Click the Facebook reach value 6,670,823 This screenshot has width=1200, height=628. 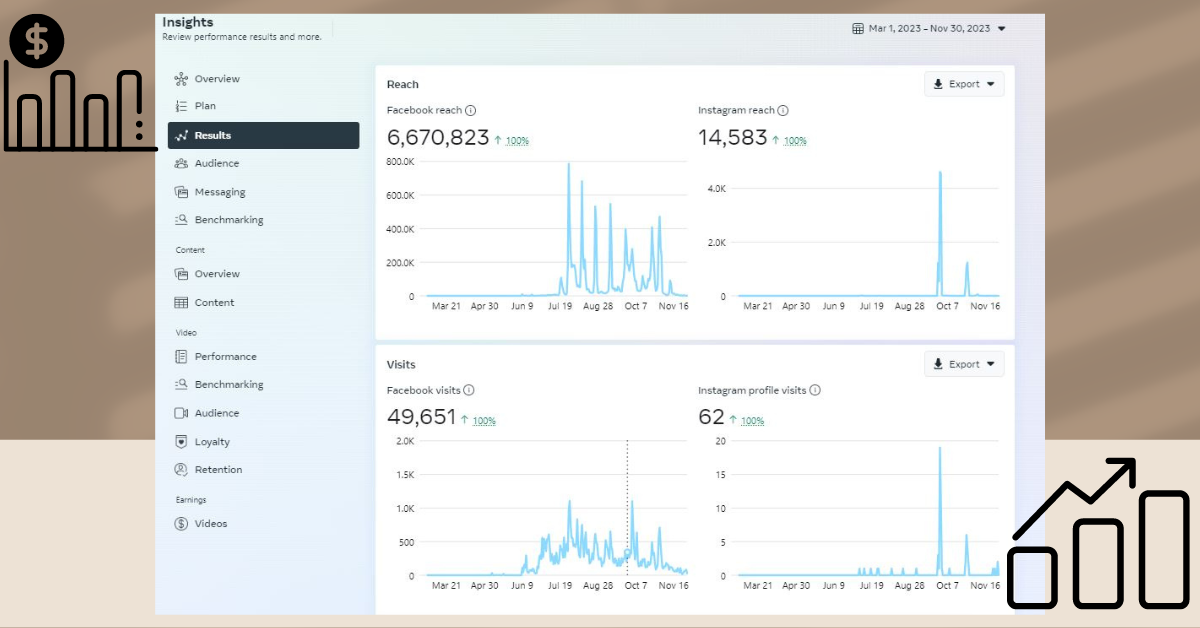[438, 138]
